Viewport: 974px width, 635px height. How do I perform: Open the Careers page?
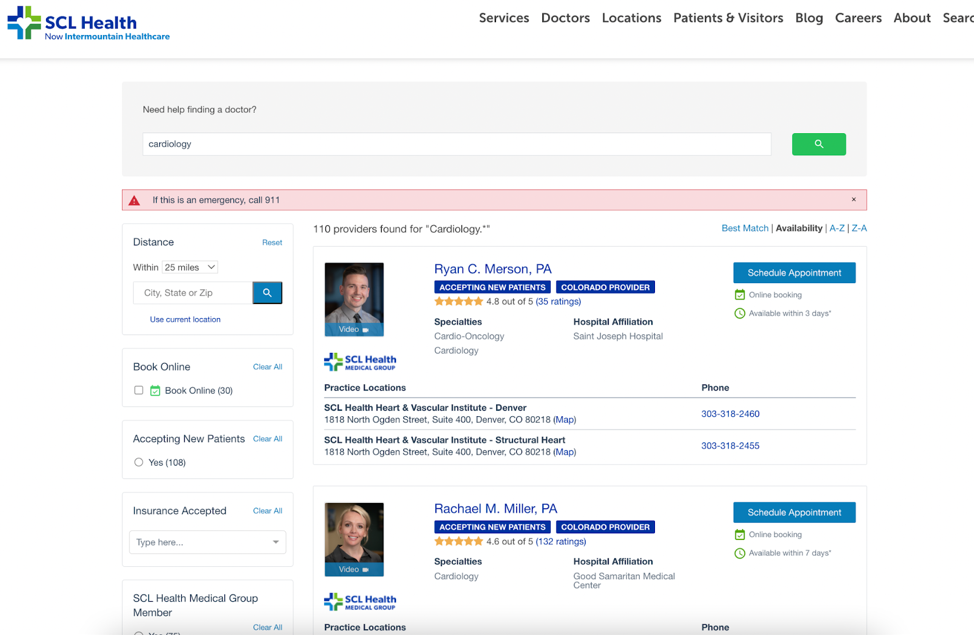(858, 18)
